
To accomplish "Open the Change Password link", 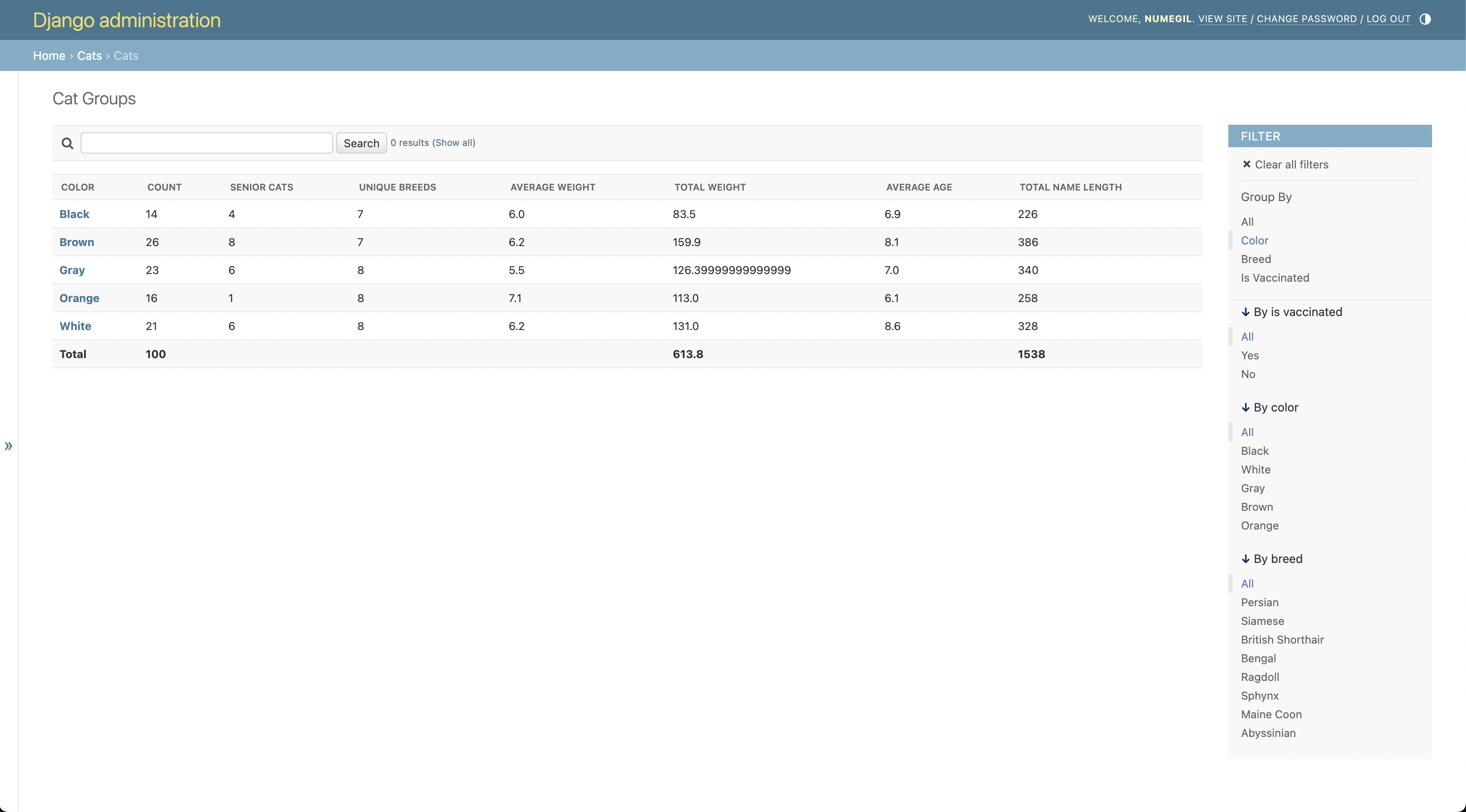I will coord(1307,19).
